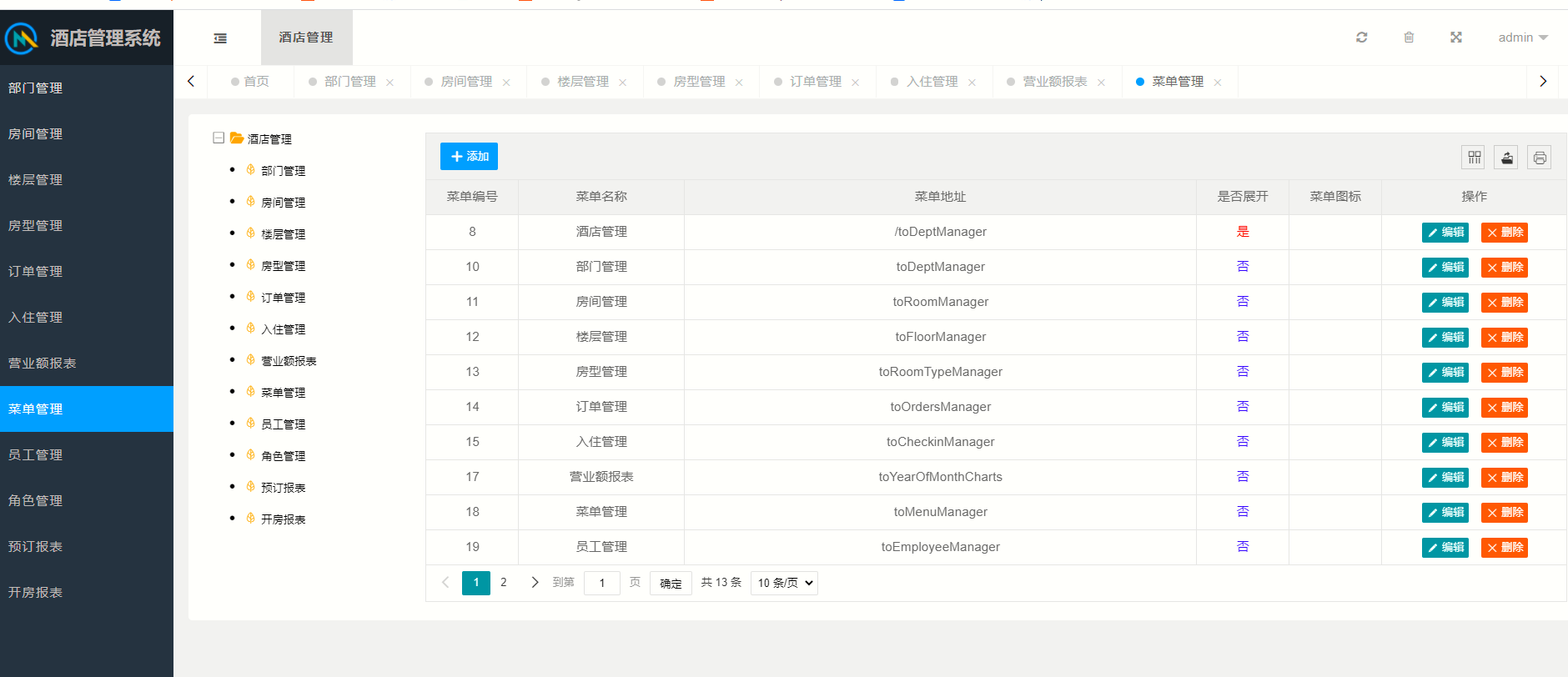Image resolution: width=1568 pixels, height=677 pixels.
Task: Edit the toRoomManager row
Action: click(1445, 303)
